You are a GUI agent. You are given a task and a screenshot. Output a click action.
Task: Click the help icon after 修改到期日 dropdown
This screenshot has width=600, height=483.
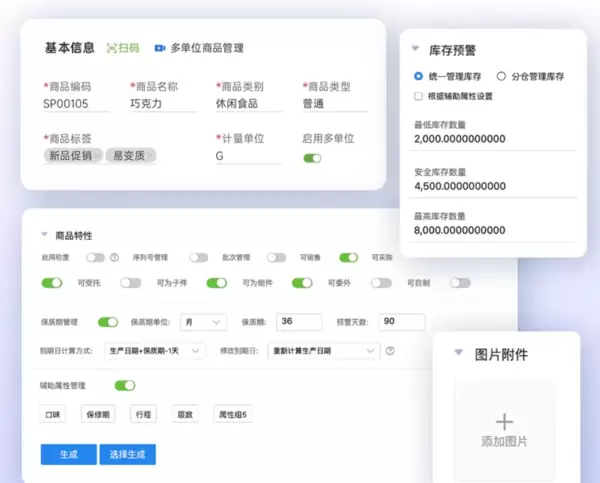pos(390,351)
